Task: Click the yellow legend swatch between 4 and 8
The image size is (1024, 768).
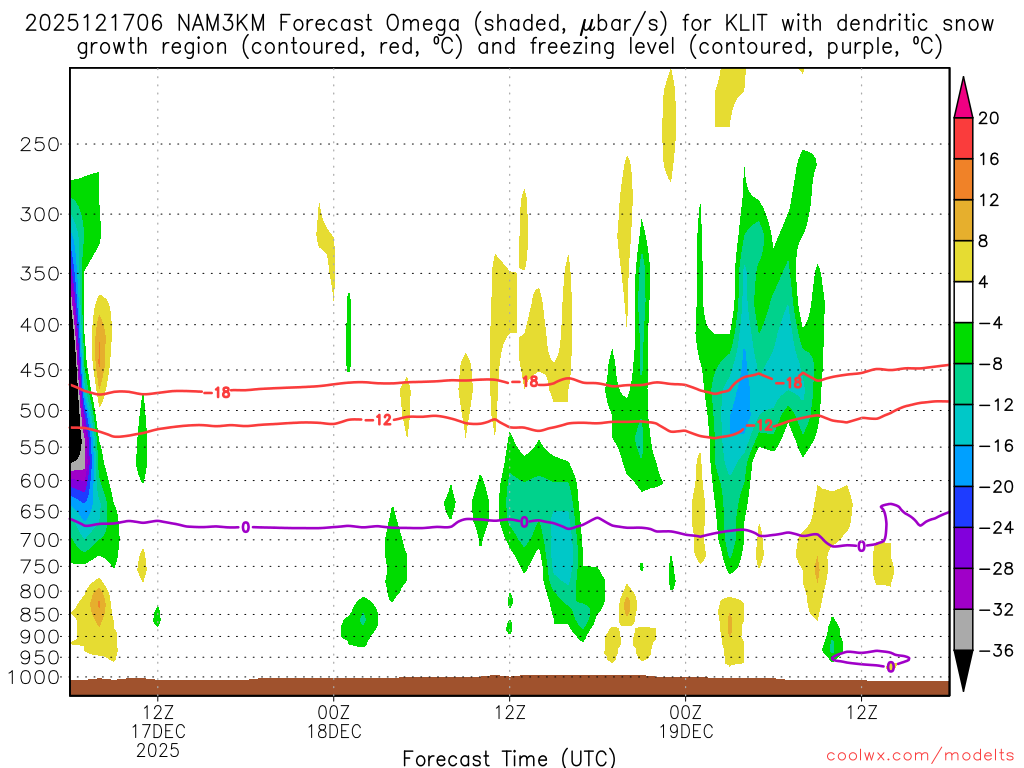Action: 963,261
